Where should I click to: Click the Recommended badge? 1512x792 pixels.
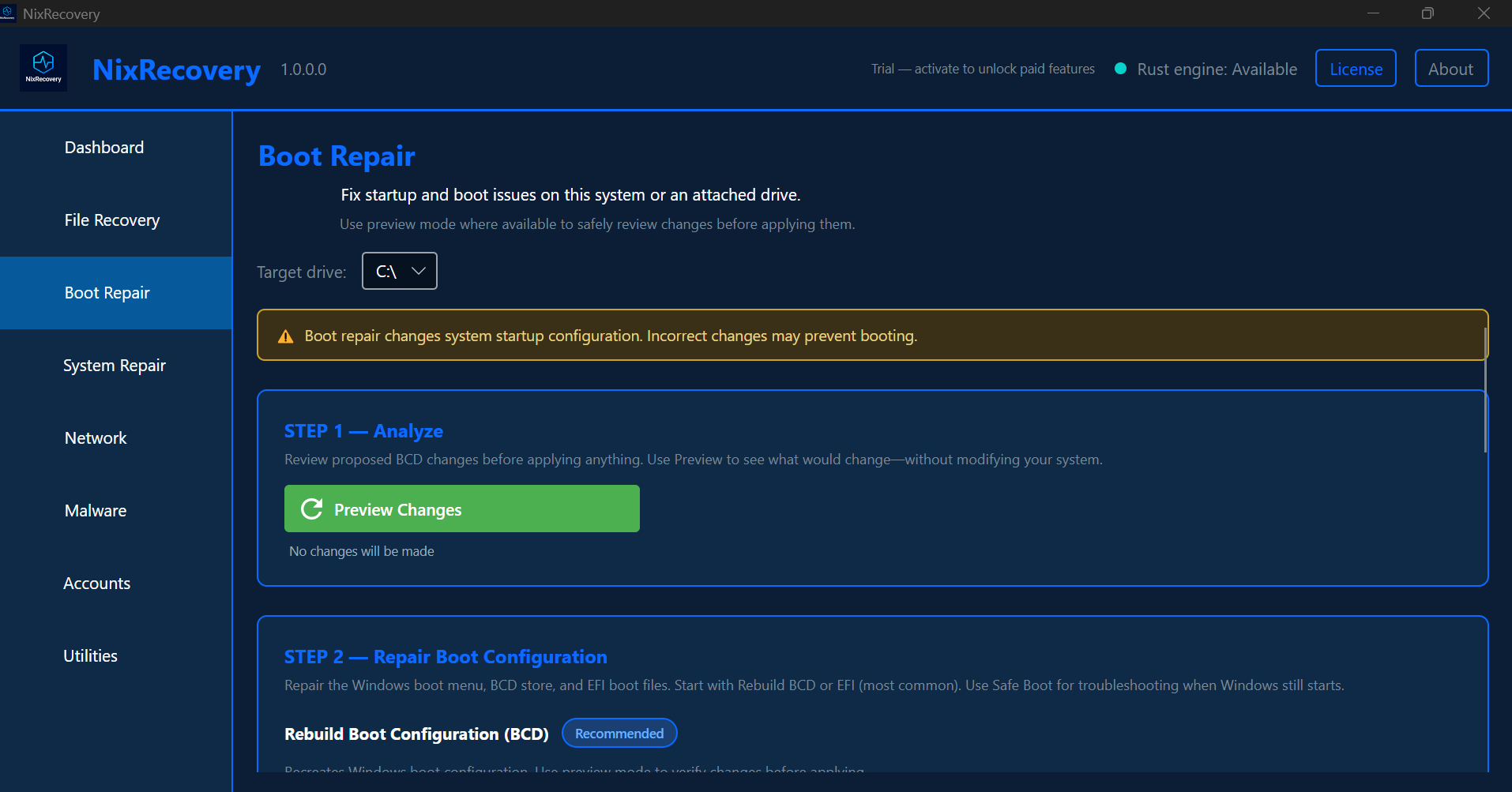tap(619, 734)
